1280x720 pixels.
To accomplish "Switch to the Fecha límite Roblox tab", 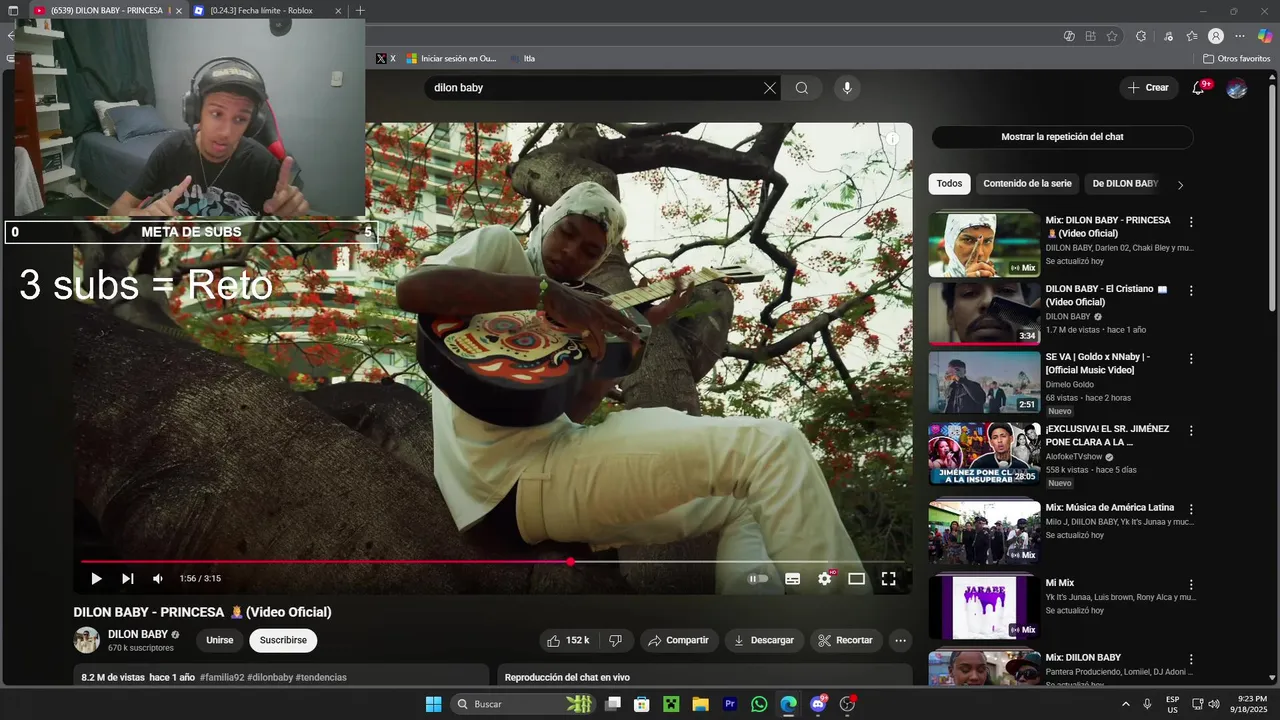I will [262, 11].
